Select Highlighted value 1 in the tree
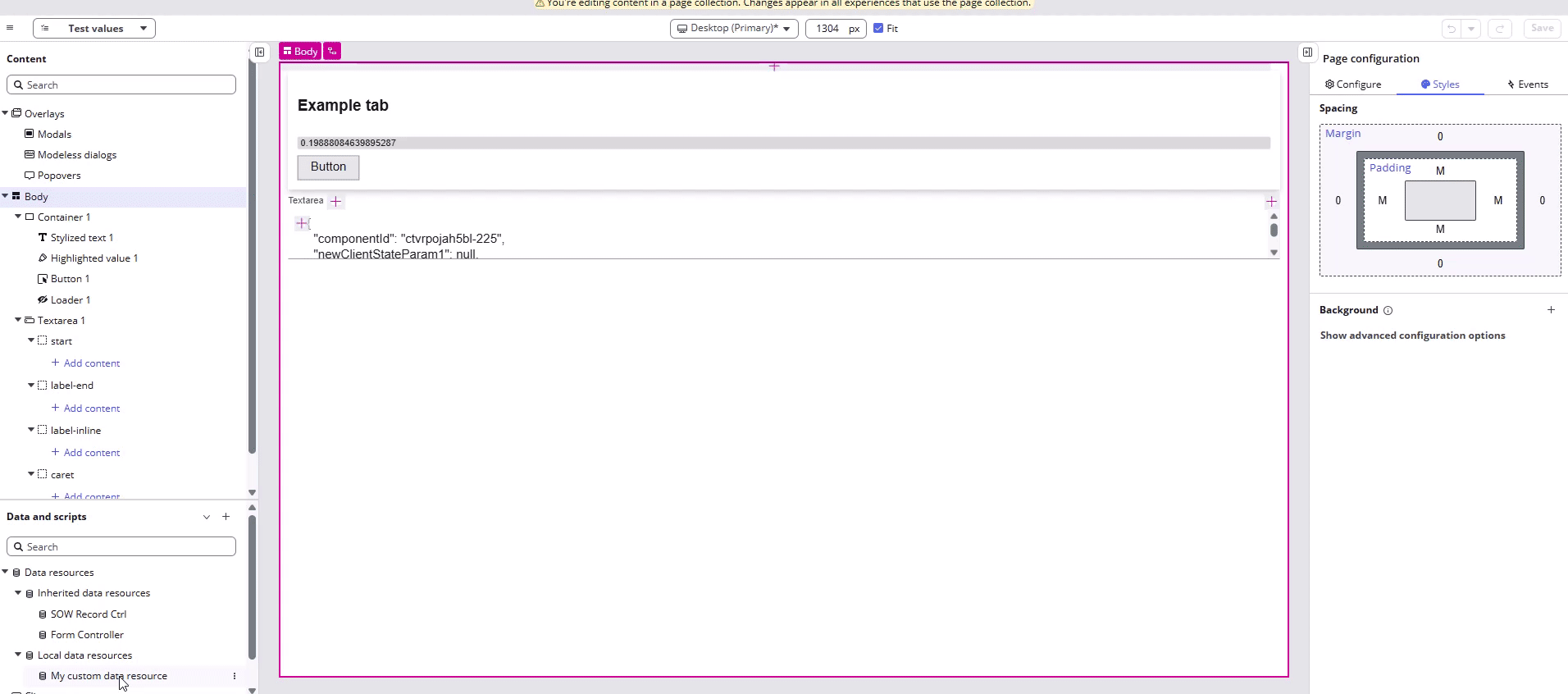The image size is (1568, 694). [x=93, y=258]
